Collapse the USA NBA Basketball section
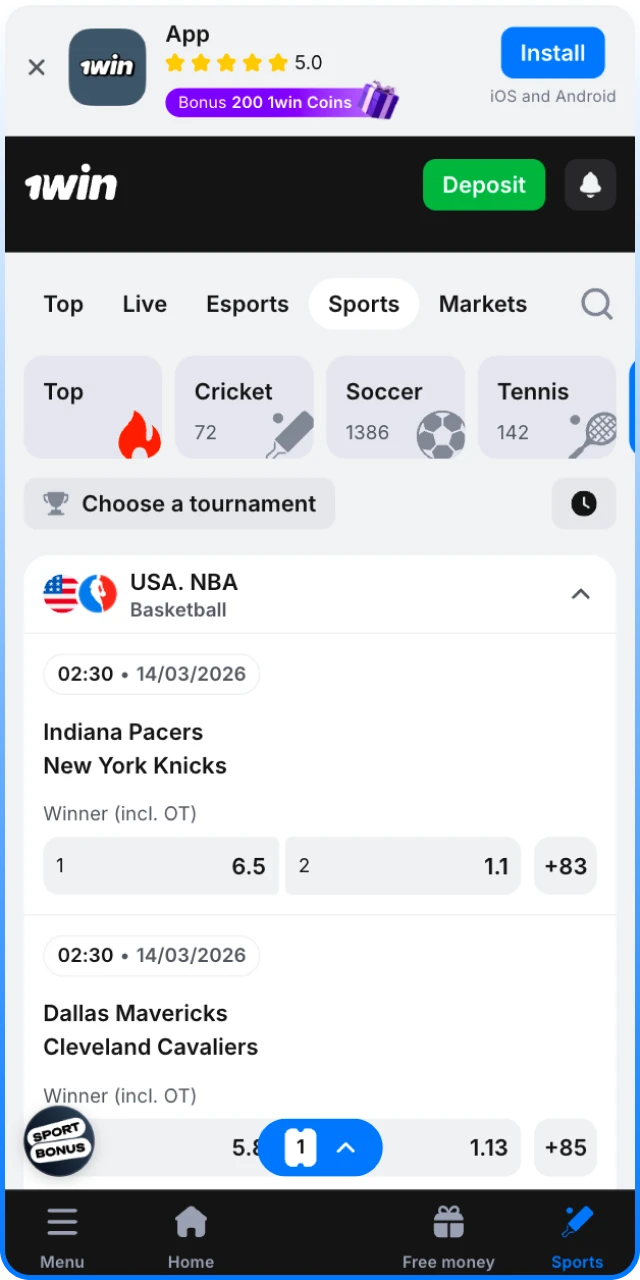The width and height of the screenshot is (640, 1280). coord(580,594)
